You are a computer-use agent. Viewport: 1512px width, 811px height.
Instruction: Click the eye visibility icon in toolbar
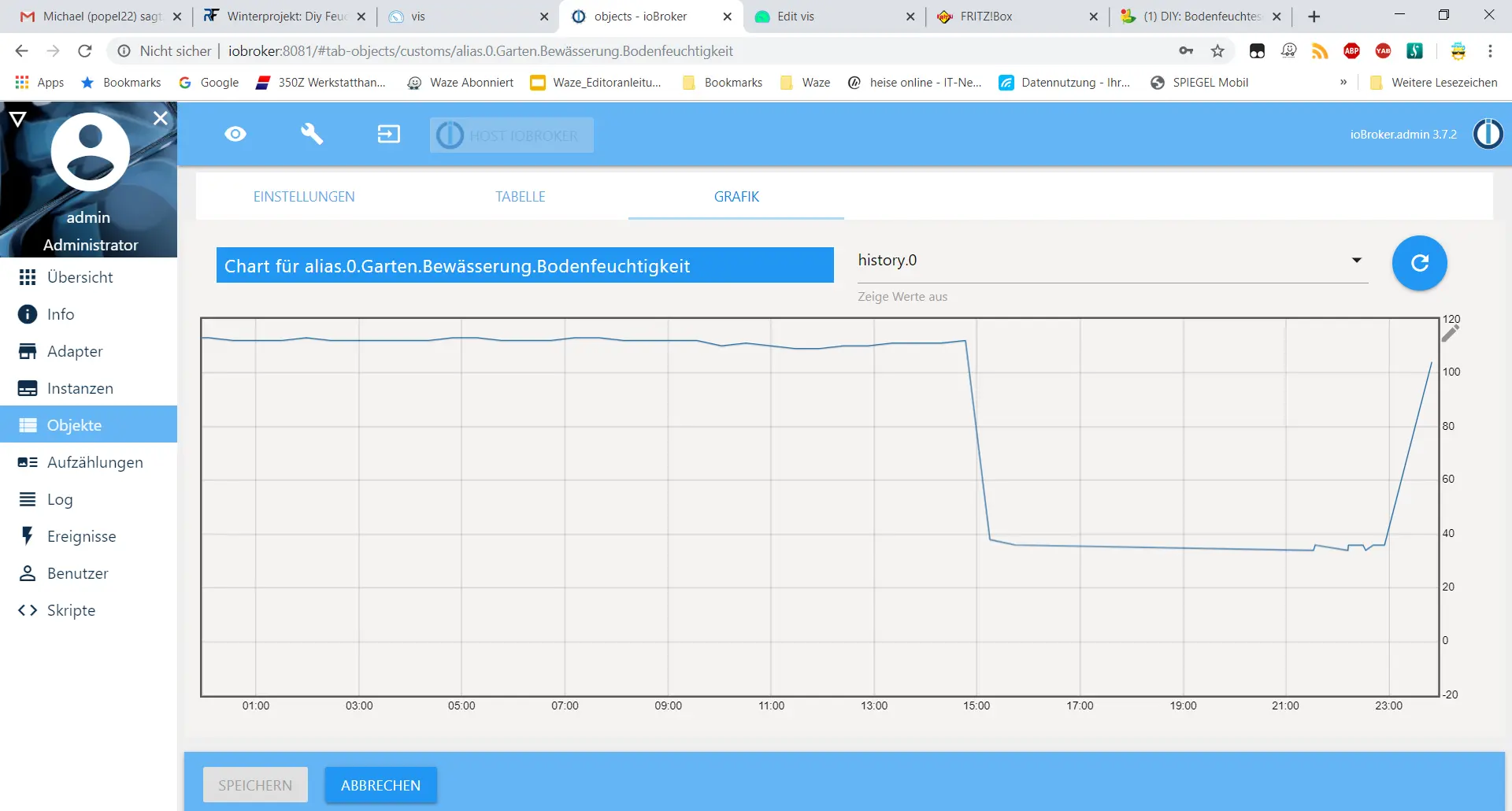235,135
